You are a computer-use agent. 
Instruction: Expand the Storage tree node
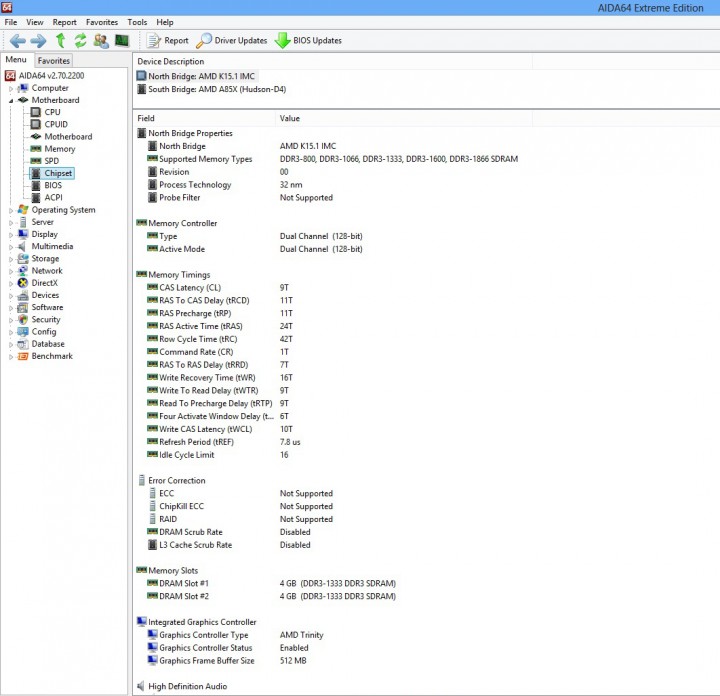(11, 259)
